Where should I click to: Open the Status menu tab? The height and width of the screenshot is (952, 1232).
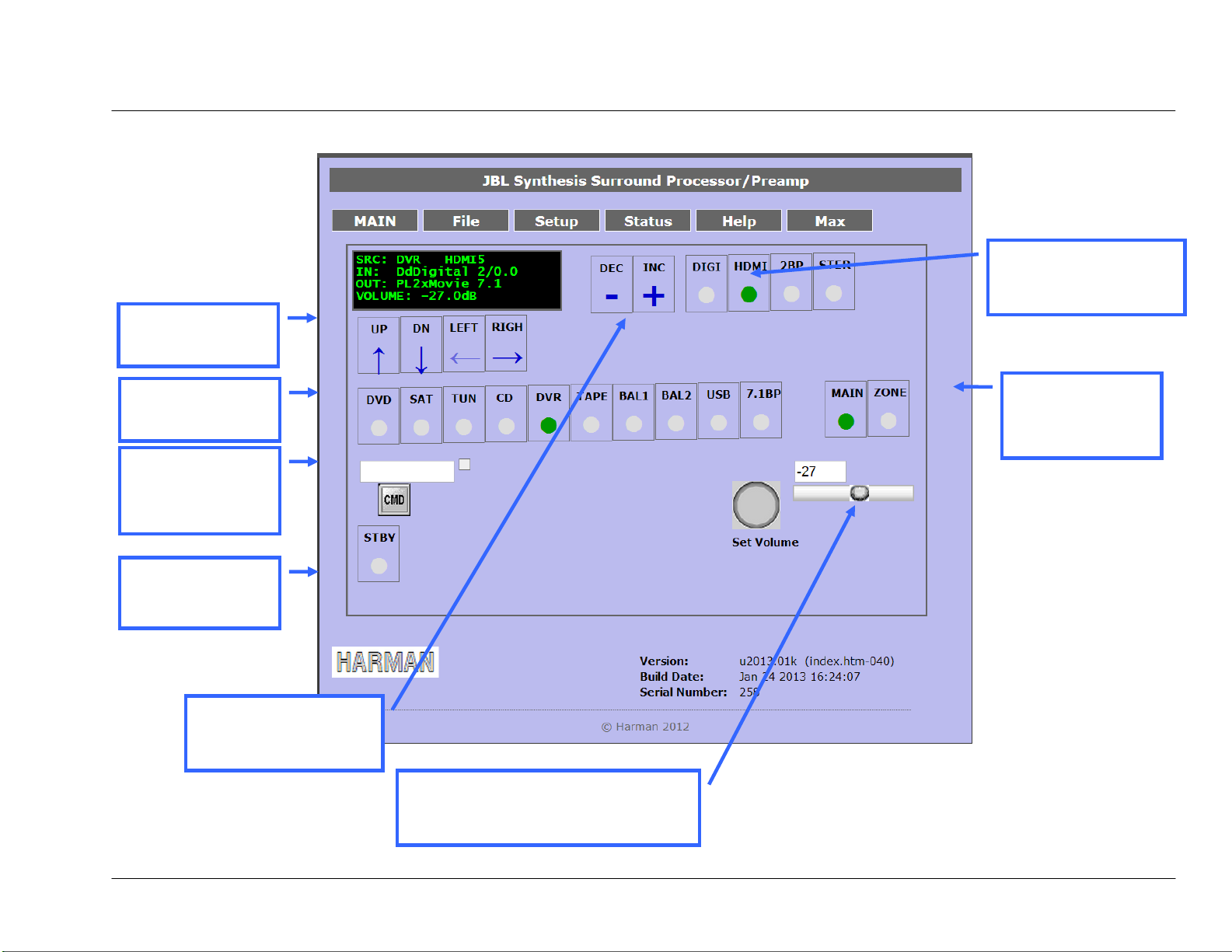(647, 221)
